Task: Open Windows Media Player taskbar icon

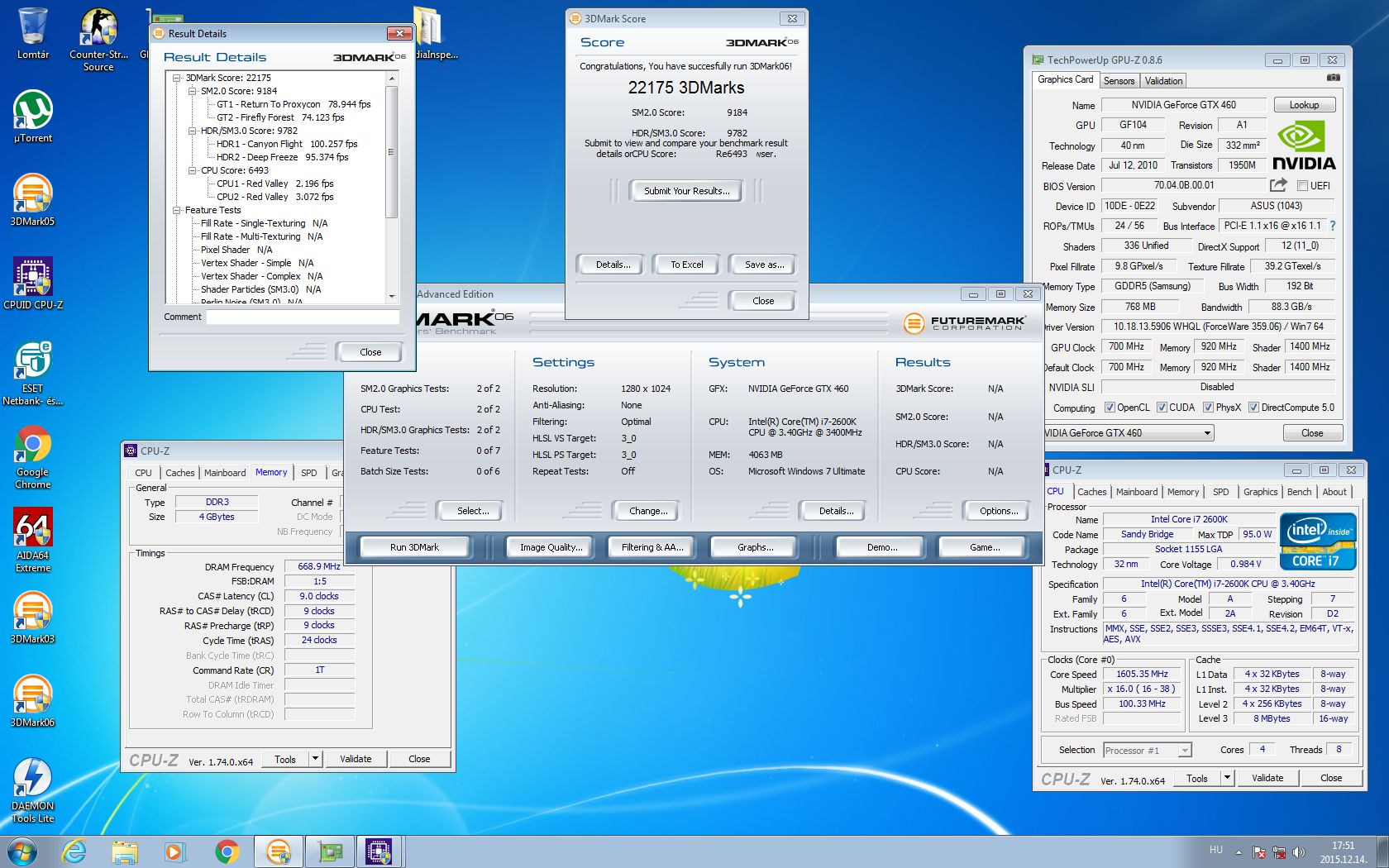Action: pos(174,851)
